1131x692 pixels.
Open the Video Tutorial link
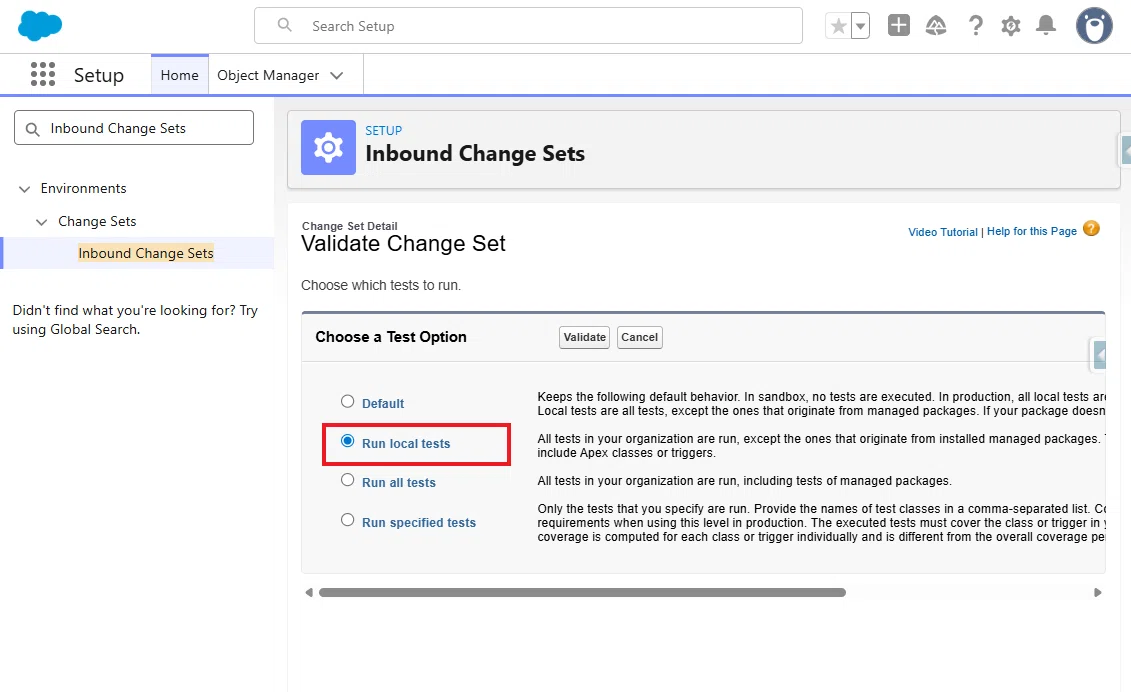(942, 232)
